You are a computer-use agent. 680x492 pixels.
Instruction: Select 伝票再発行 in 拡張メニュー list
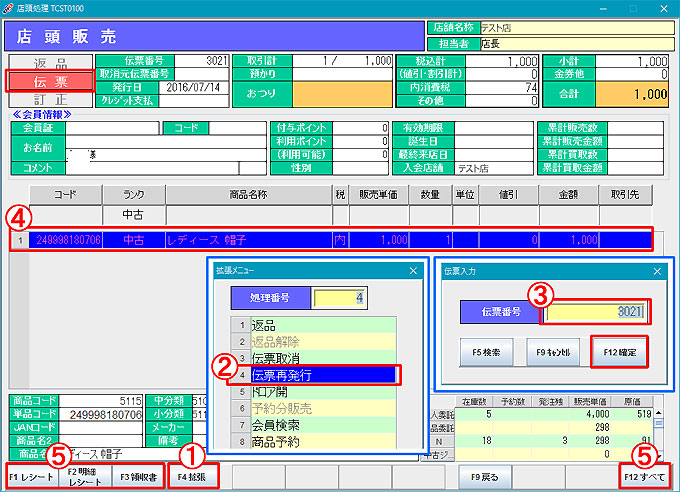click(x=323, y=375)
